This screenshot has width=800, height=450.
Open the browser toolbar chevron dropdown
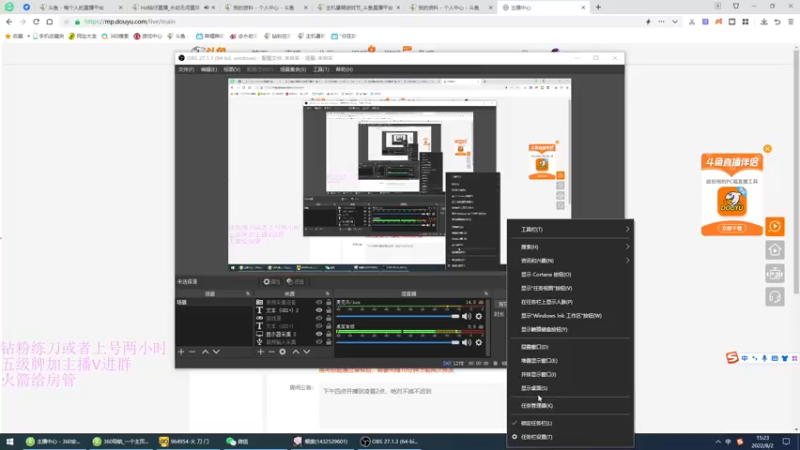674,22
